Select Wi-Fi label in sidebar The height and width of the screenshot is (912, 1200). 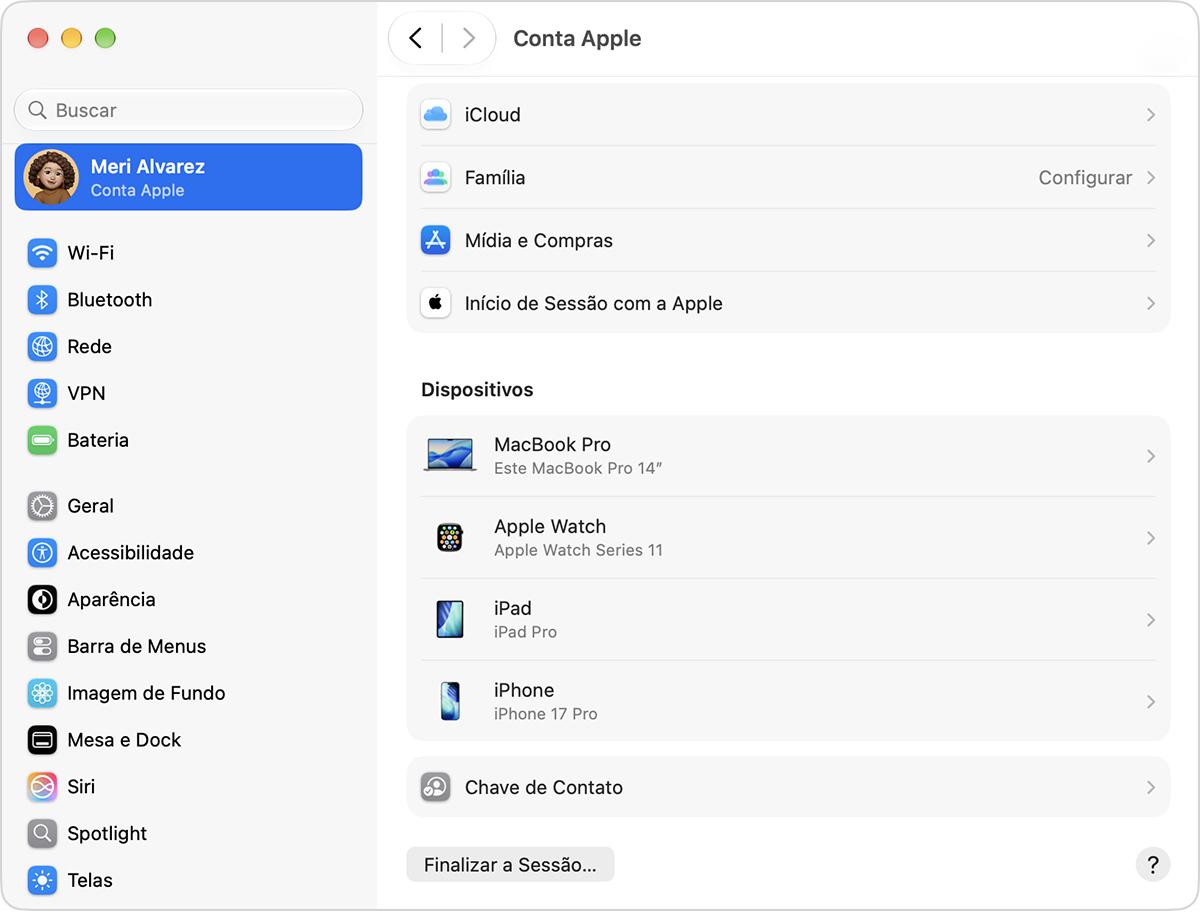click(x=91, y=253)
